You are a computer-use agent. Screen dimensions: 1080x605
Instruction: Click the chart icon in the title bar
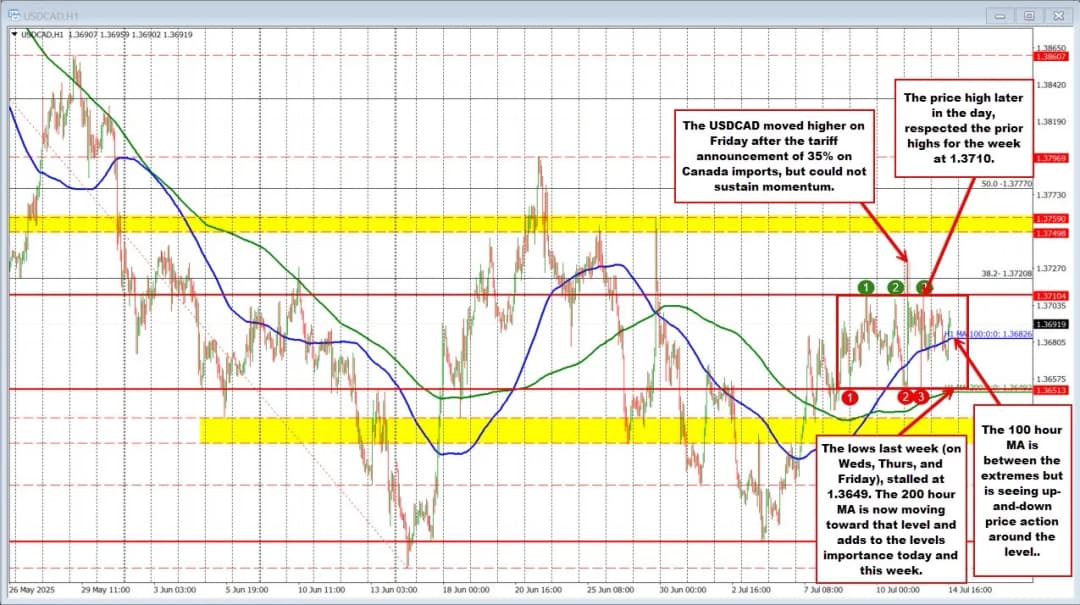click(x=13, y=15)
